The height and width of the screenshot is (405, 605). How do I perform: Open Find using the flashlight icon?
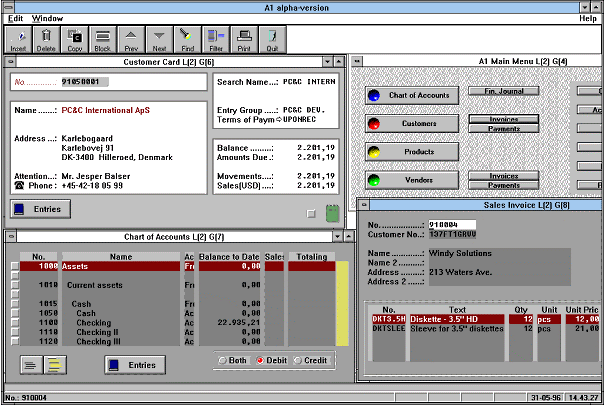point(187,38)
